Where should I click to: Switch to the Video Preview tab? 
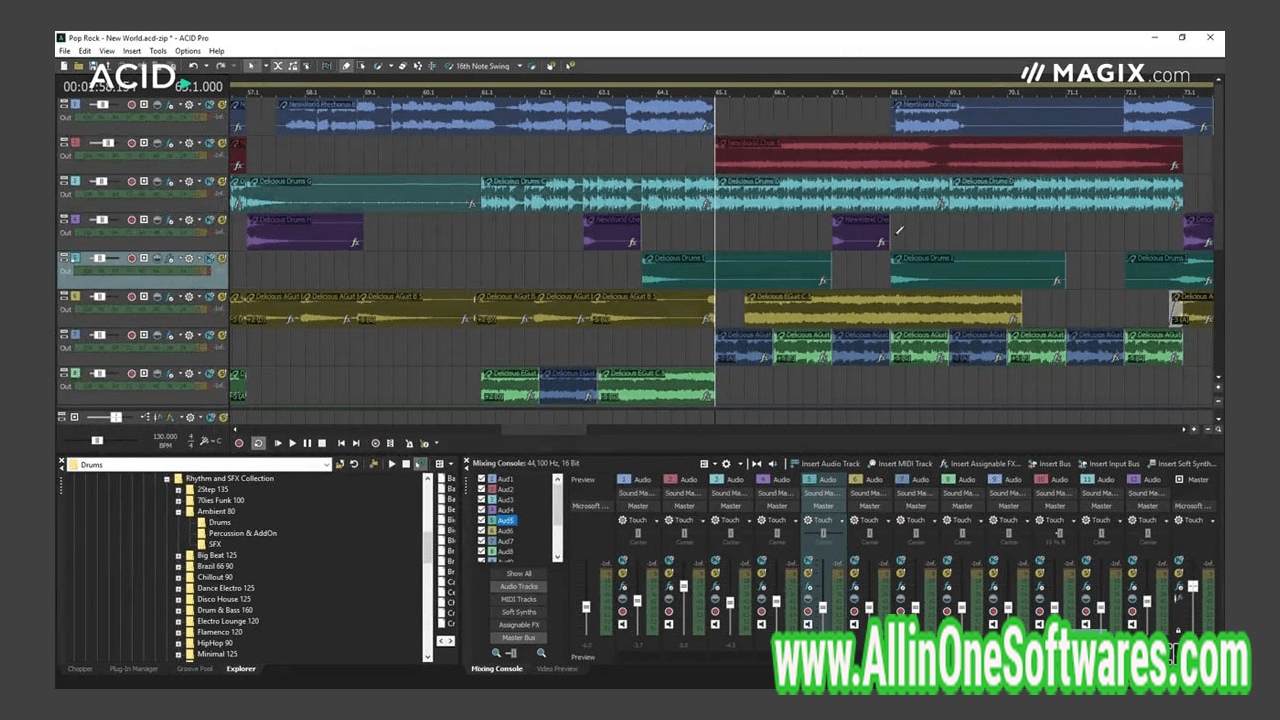coord(558,668)
